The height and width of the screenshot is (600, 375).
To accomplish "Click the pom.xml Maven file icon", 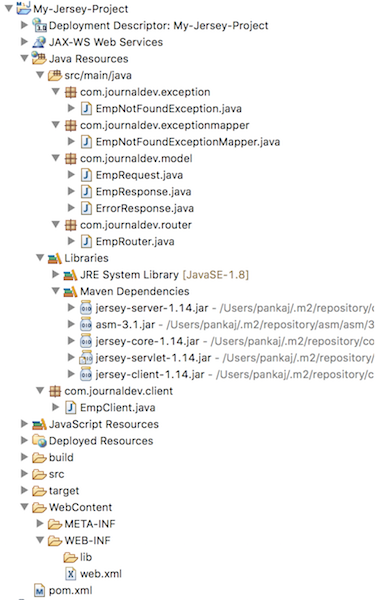I will tap(39, 590).
